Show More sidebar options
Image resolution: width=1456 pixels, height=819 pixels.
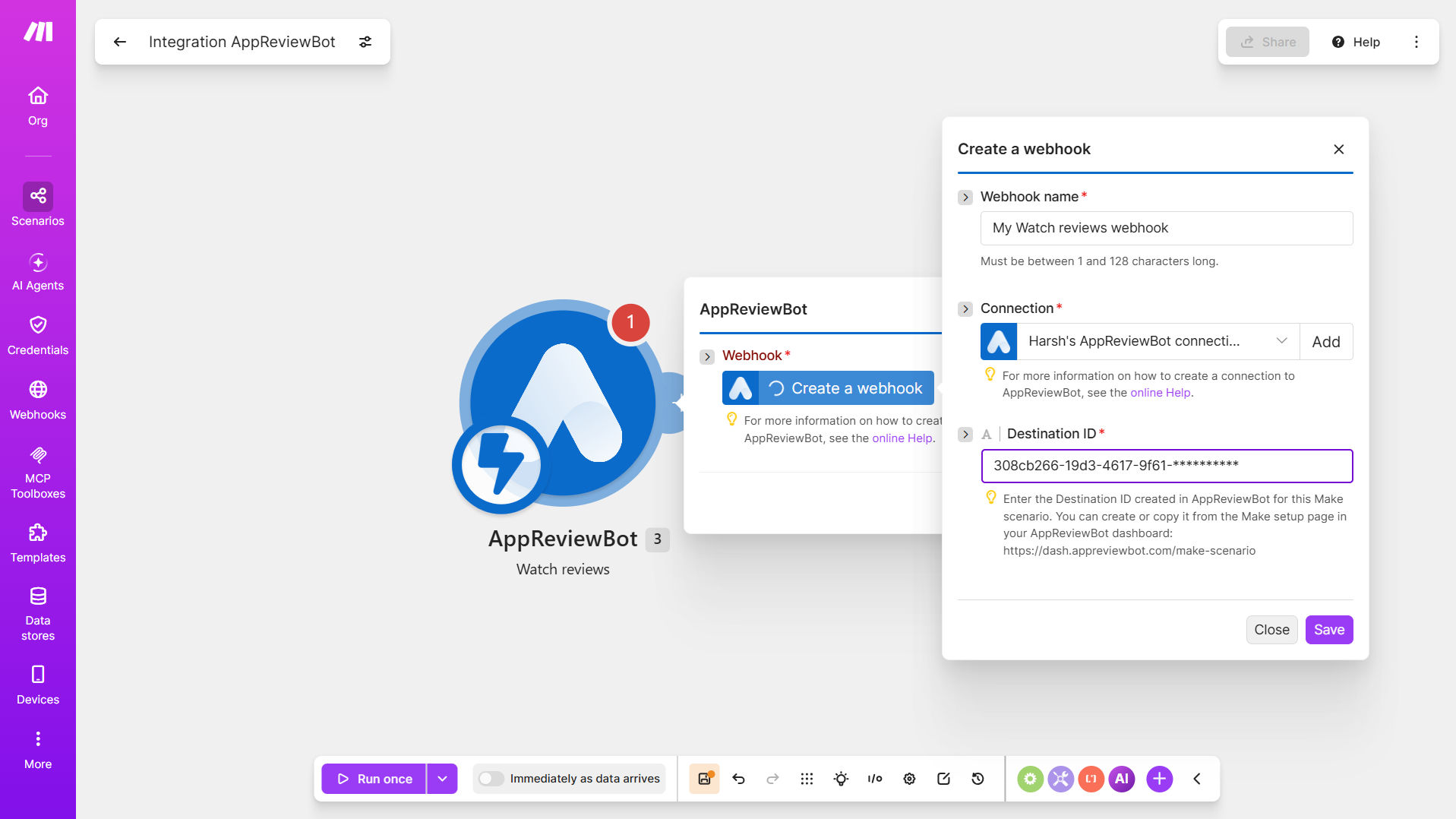point(38,750)
